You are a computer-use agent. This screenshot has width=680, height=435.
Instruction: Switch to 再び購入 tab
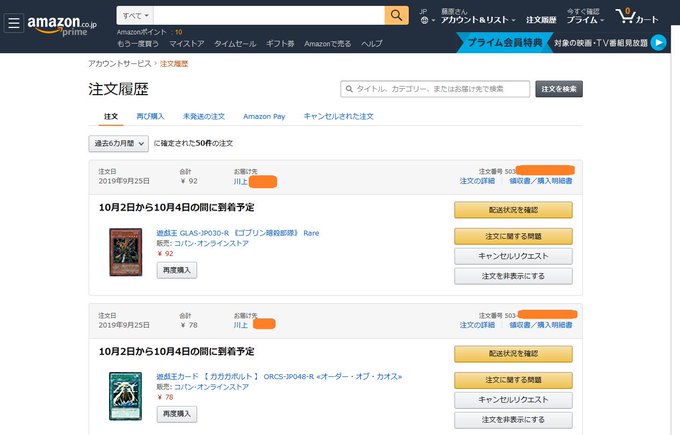pos(150,116)
